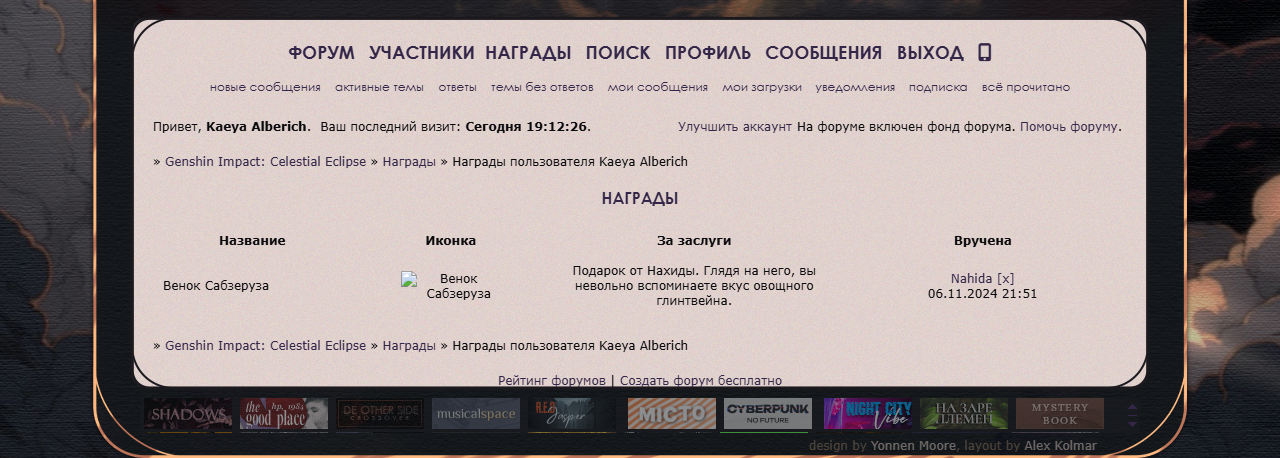Click the Подарок от Нахиды description text
The height and width of the screenshot is (458, 1280).
click(694, 286)
